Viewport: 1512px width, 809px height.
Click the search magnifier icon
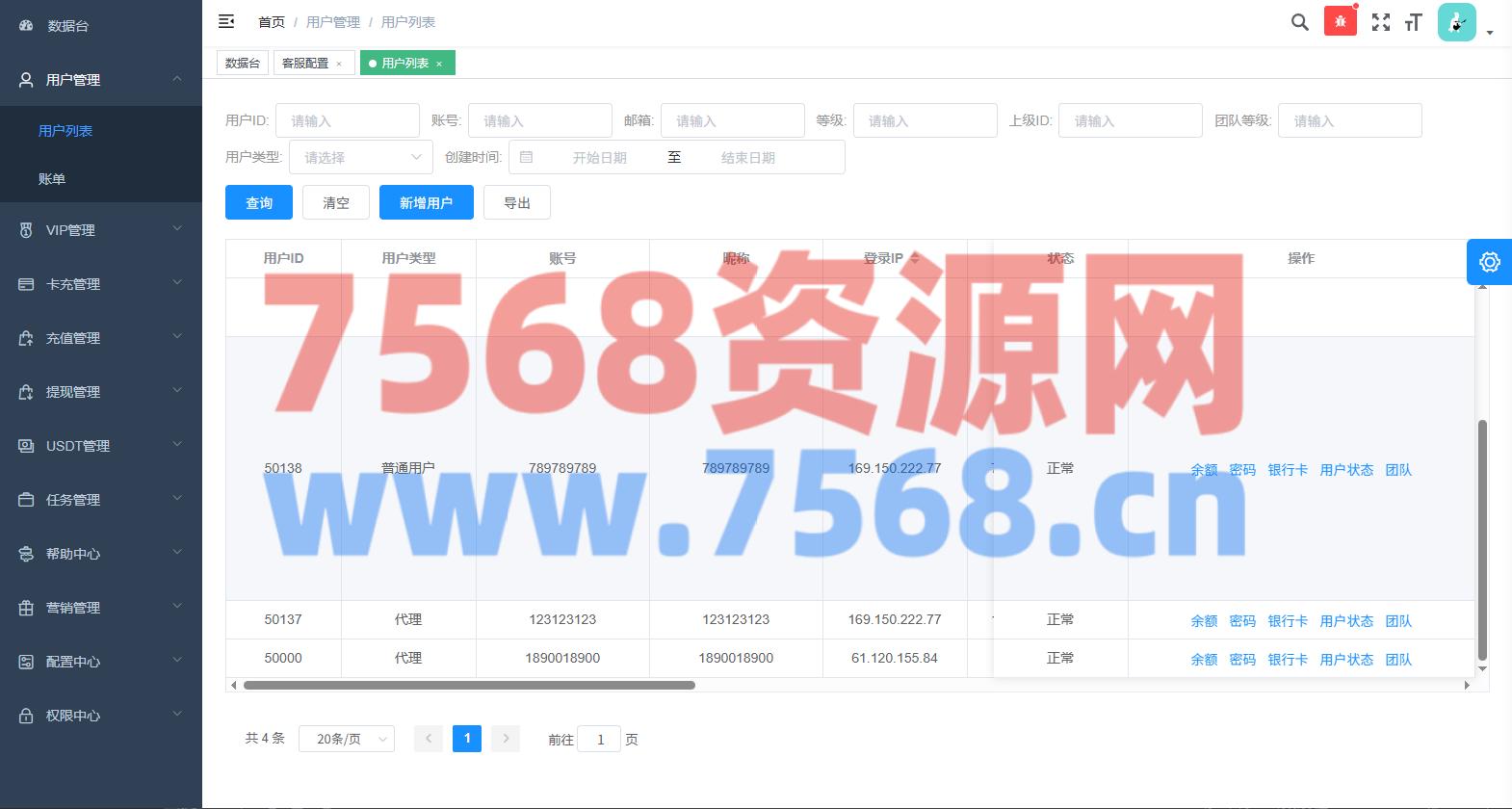[x=1299, y=22]
